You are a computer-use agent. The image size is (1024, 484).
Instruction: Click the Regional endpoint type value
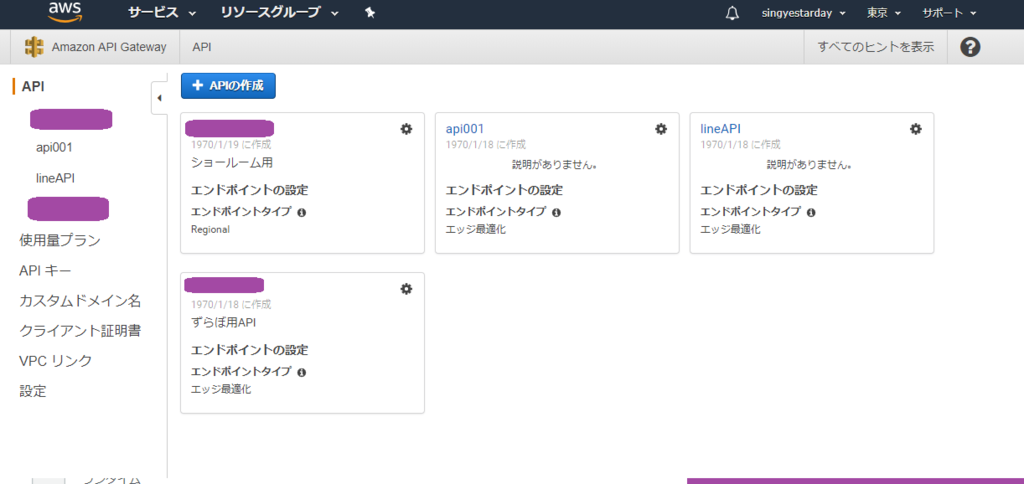click(210, 230)
